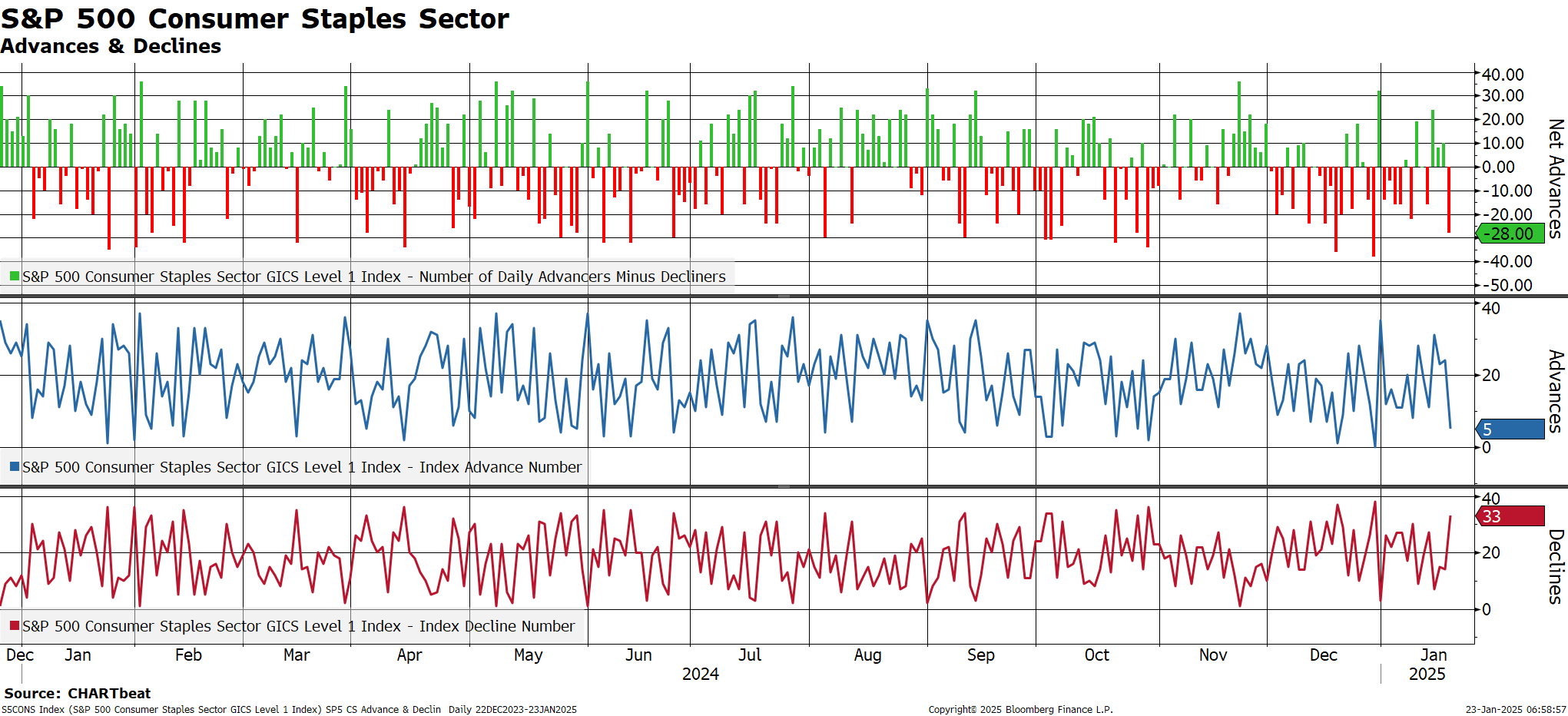Click the -20.00 tick on Net Advances axis

1506,214
